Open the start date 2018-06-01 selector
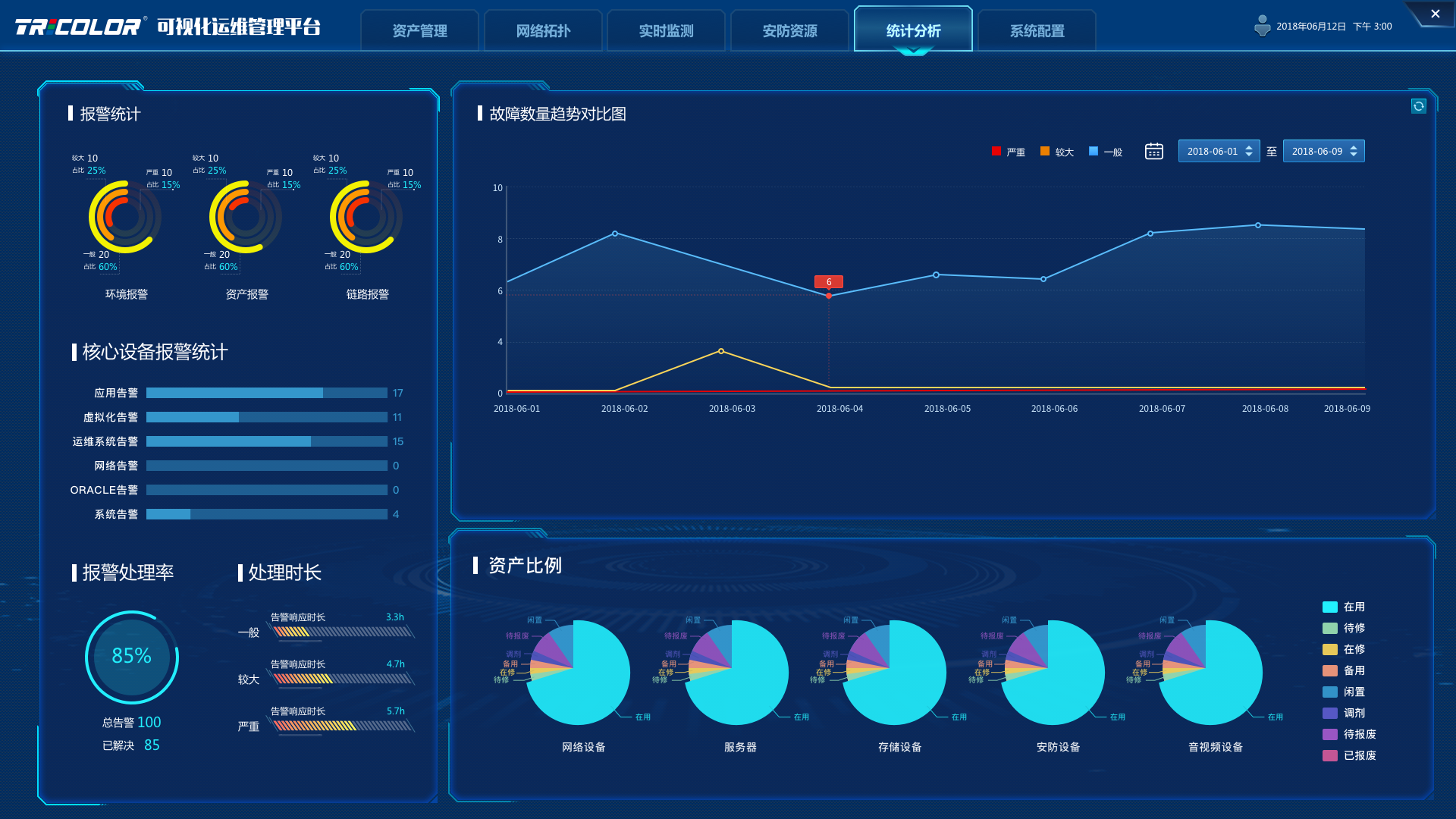This screenshot has width=1456, height=819. (x=1218, y=152)
